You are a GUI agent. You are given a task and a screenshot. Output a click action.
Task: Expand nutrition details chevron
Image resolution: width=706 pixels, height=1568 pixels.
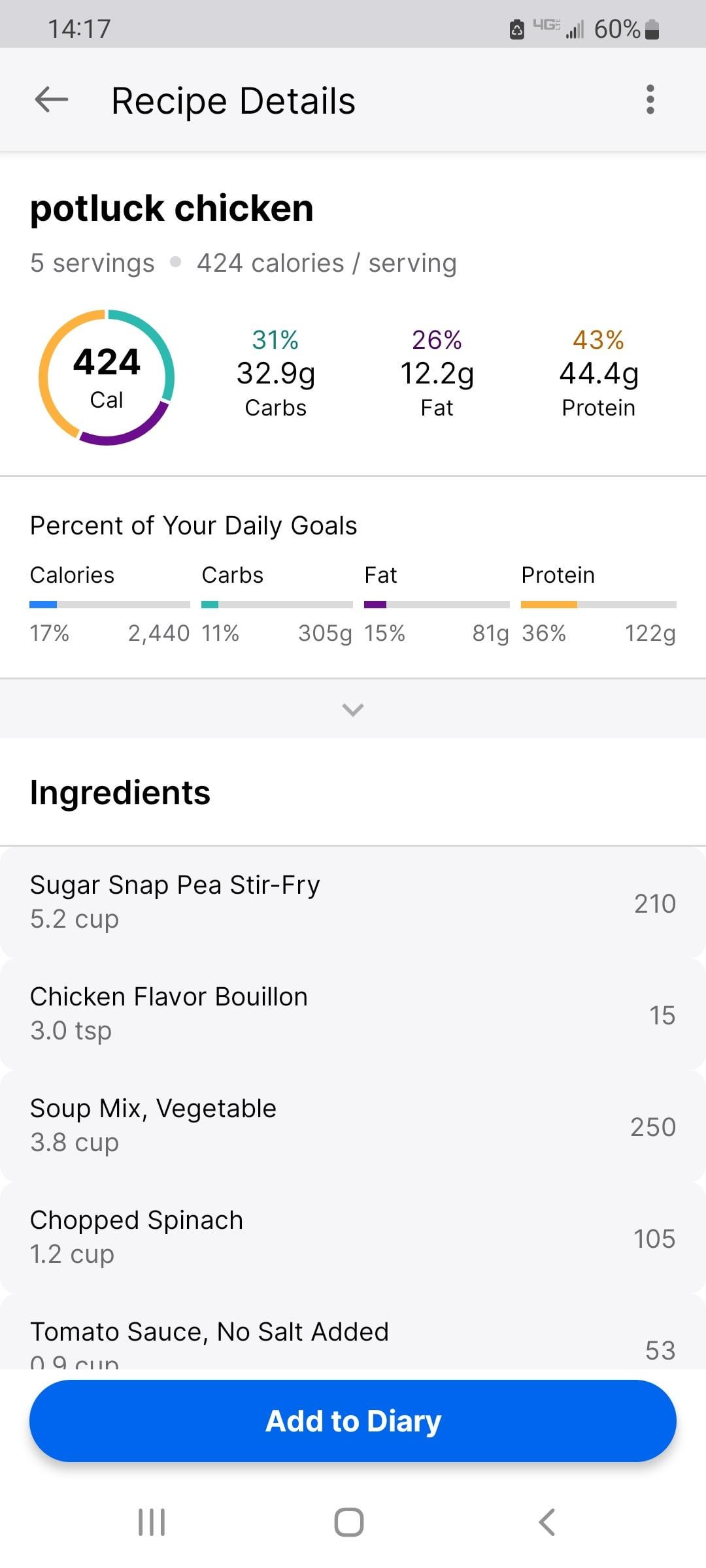click(x=353, y=709)
